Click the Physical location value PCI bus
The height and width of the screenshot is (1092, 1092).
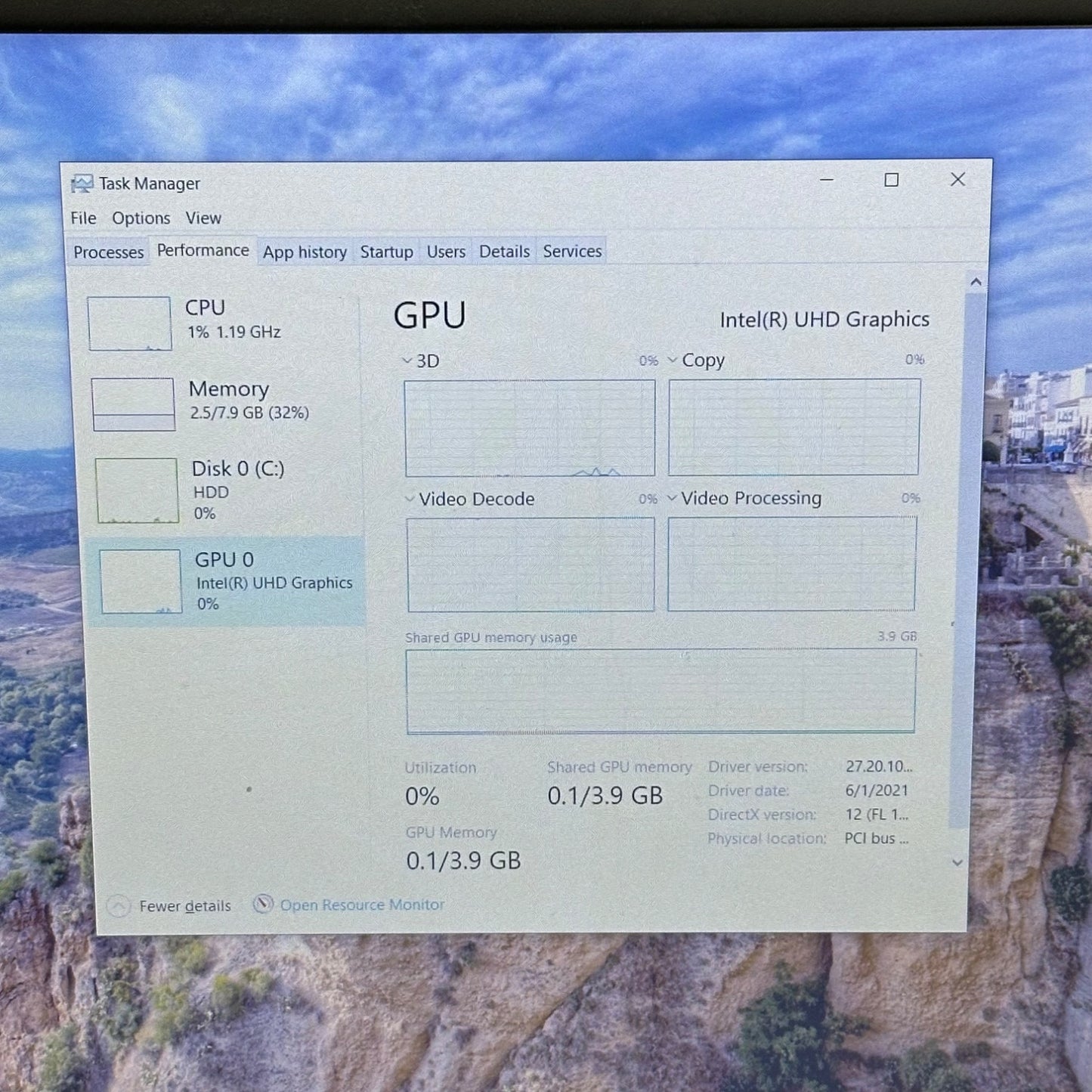(x=877, y=838)
